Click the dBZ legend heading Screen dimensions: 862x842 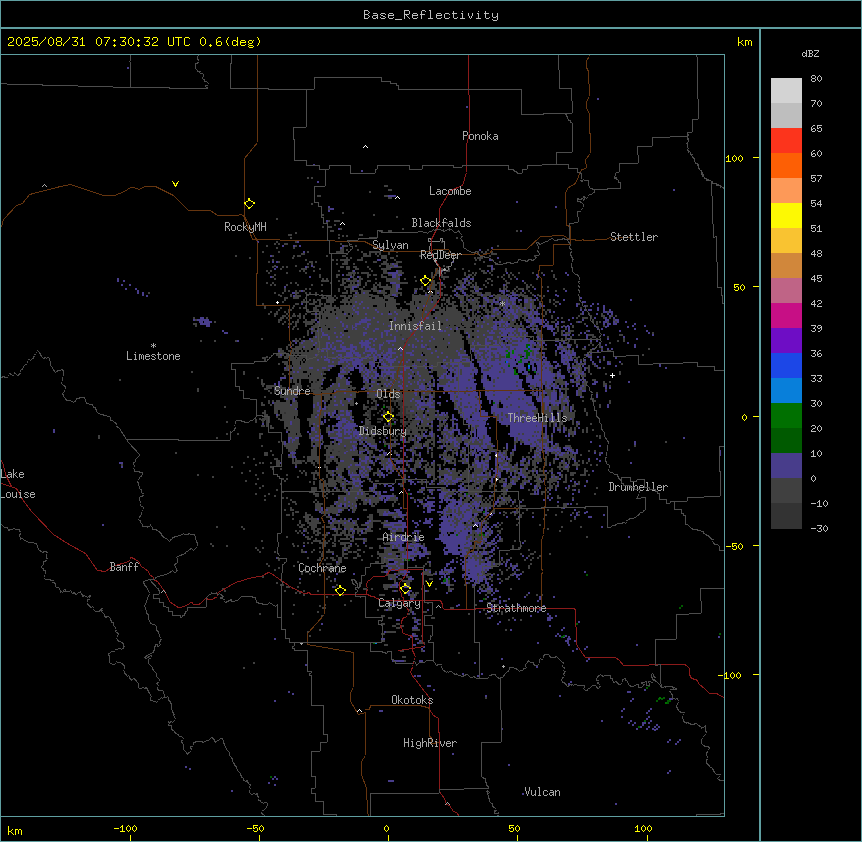point(810,53)
